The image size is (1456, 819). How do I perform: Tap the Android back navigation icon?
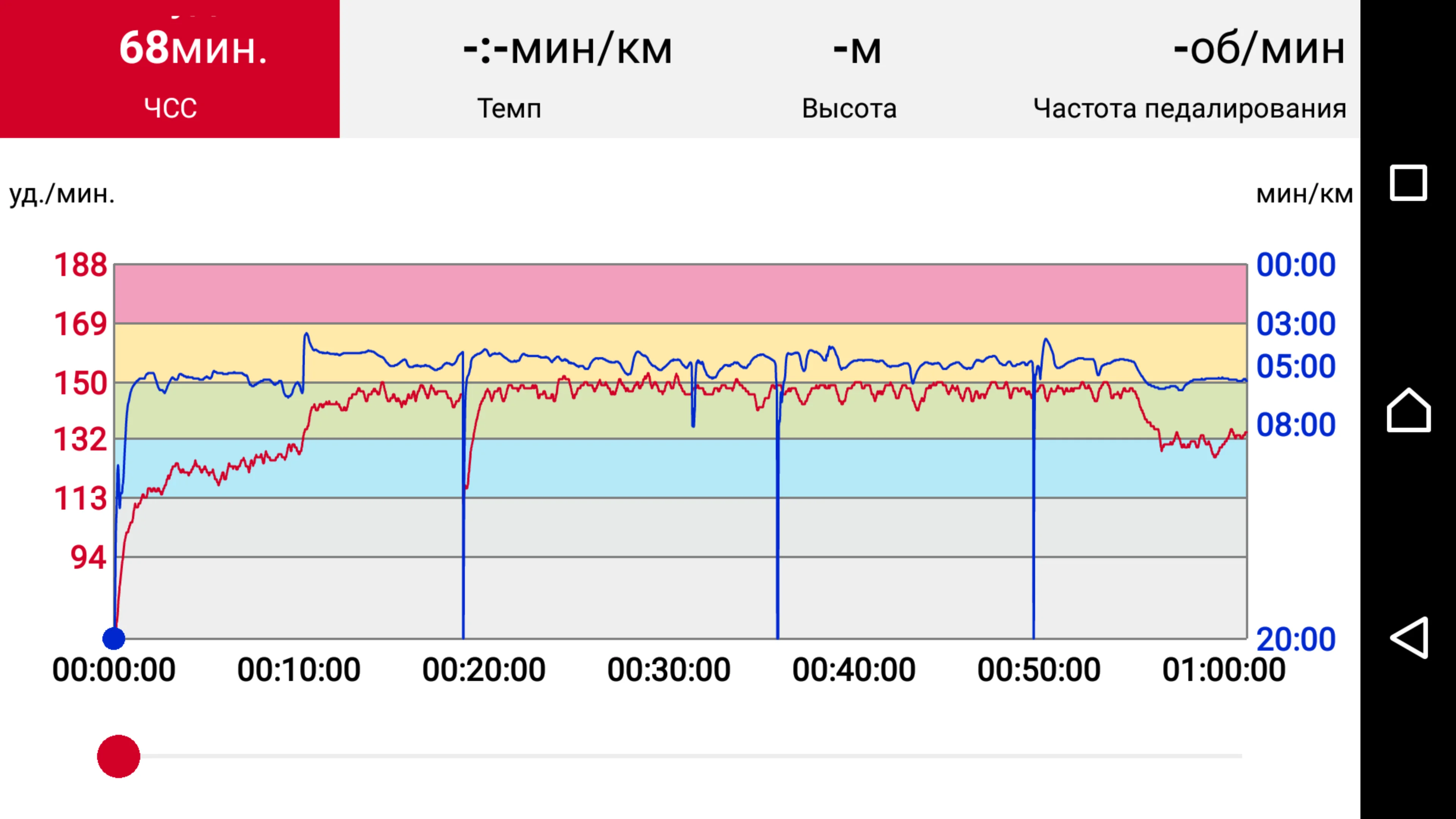1409,637
